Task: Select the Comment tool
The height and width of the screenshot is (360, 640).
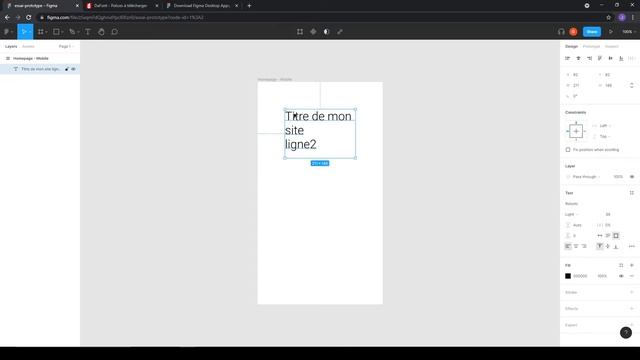Action: pyautogui.click(x=115, y=31)
